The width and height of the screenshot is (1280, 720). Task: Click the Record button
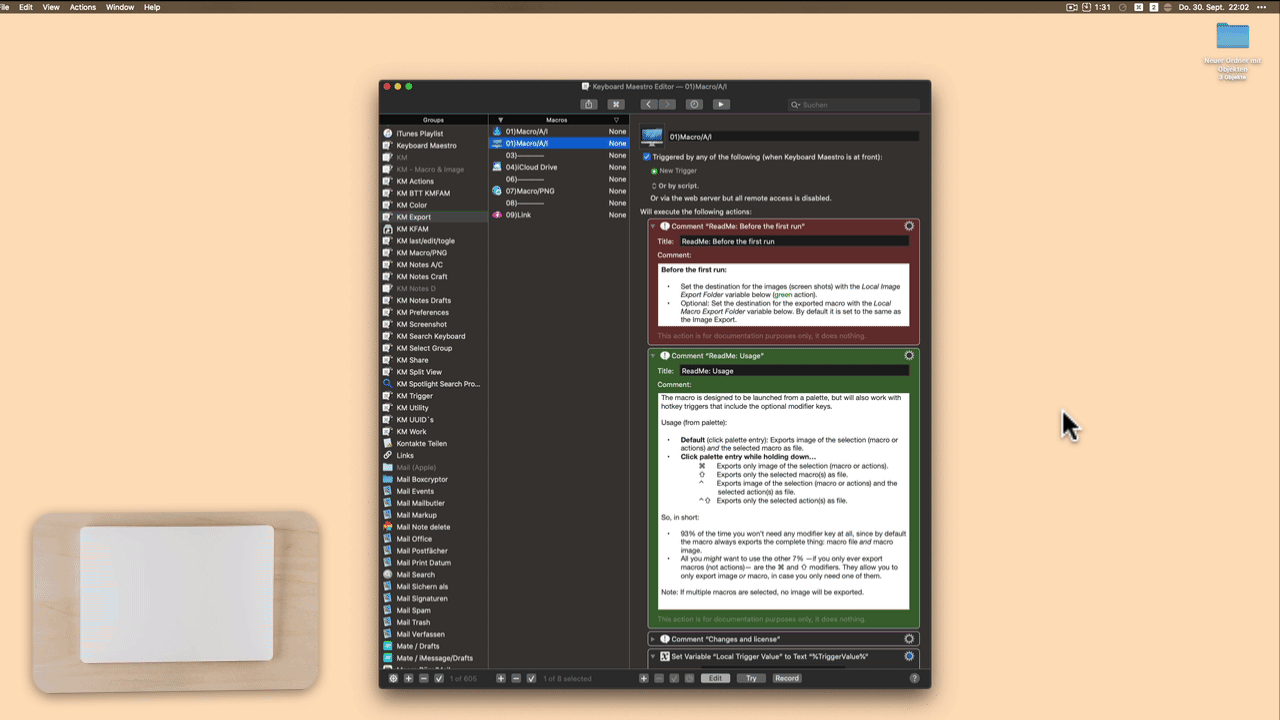pos(787,678)
